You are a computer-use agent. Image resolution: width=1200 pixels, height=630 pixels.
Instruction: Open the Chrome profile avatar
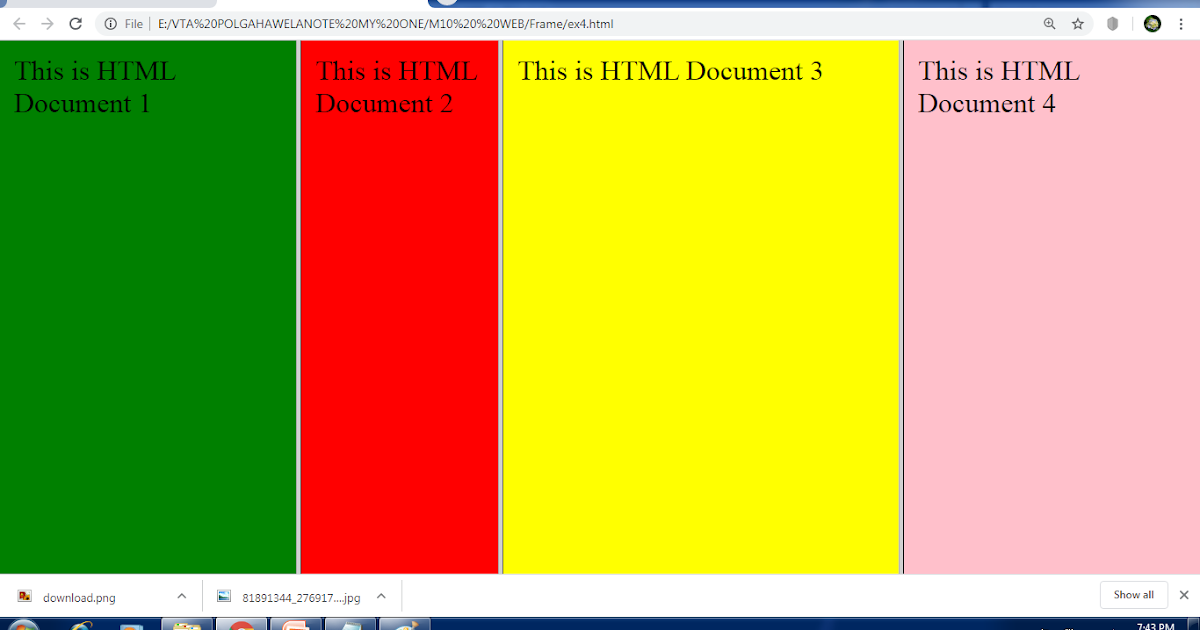coord(1153,23)
